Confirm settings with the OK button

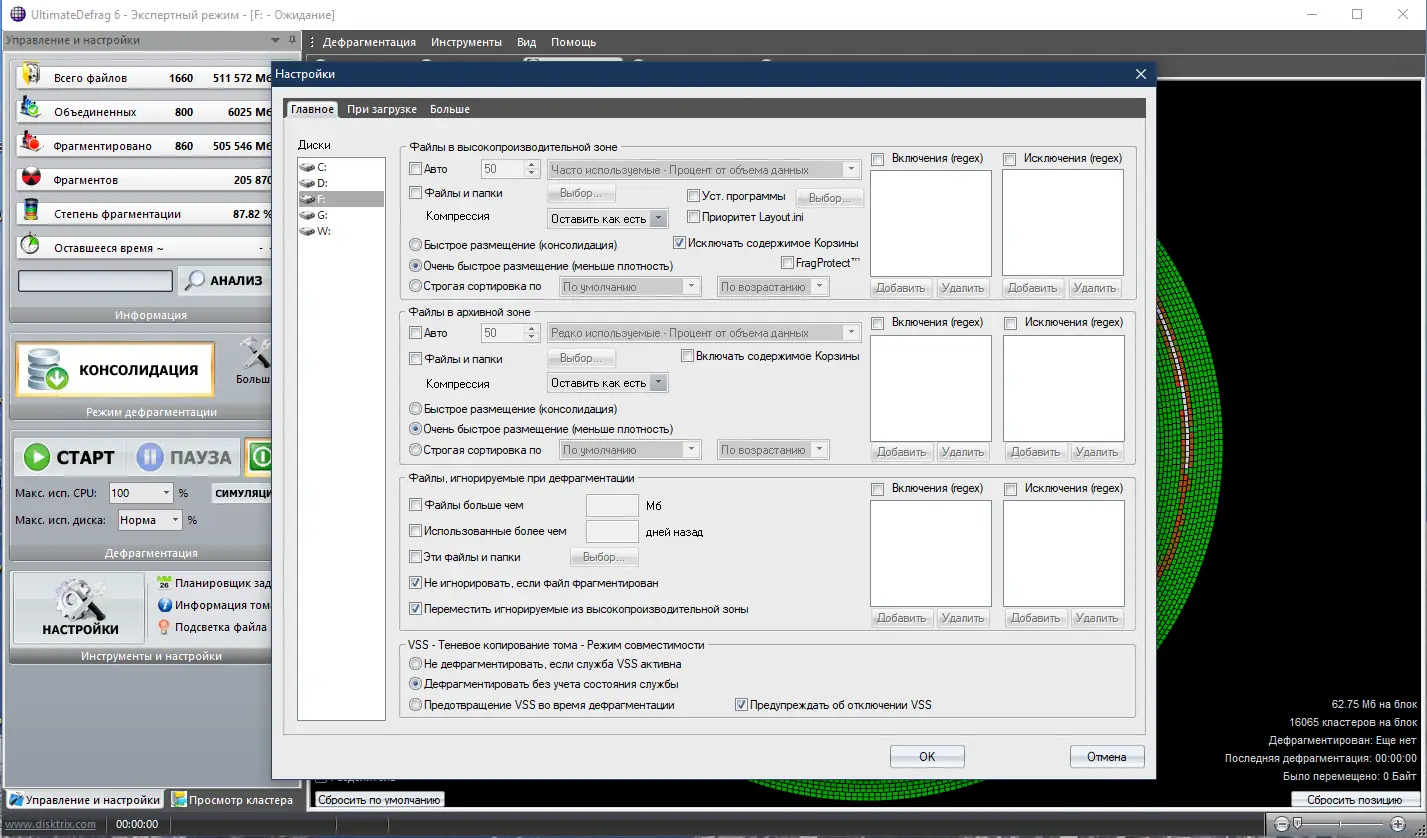pyautogui.click(x=927, y=757)
